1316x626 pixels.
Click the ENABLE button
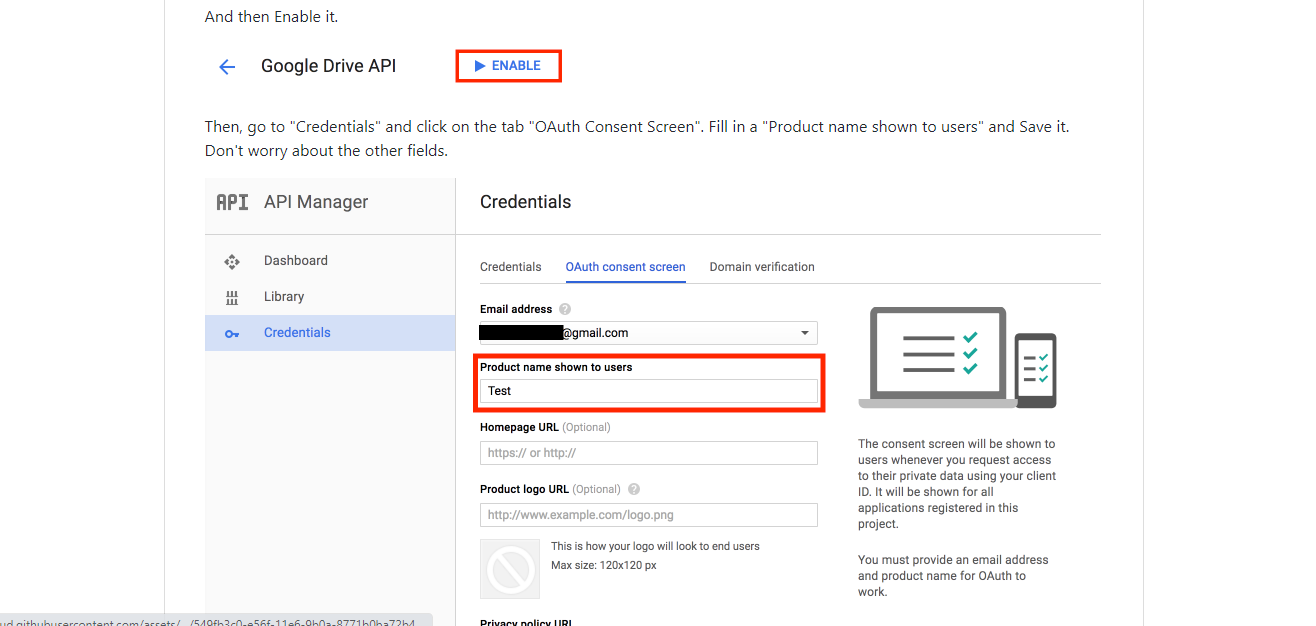pyautogui.click(x=508, y=66)
